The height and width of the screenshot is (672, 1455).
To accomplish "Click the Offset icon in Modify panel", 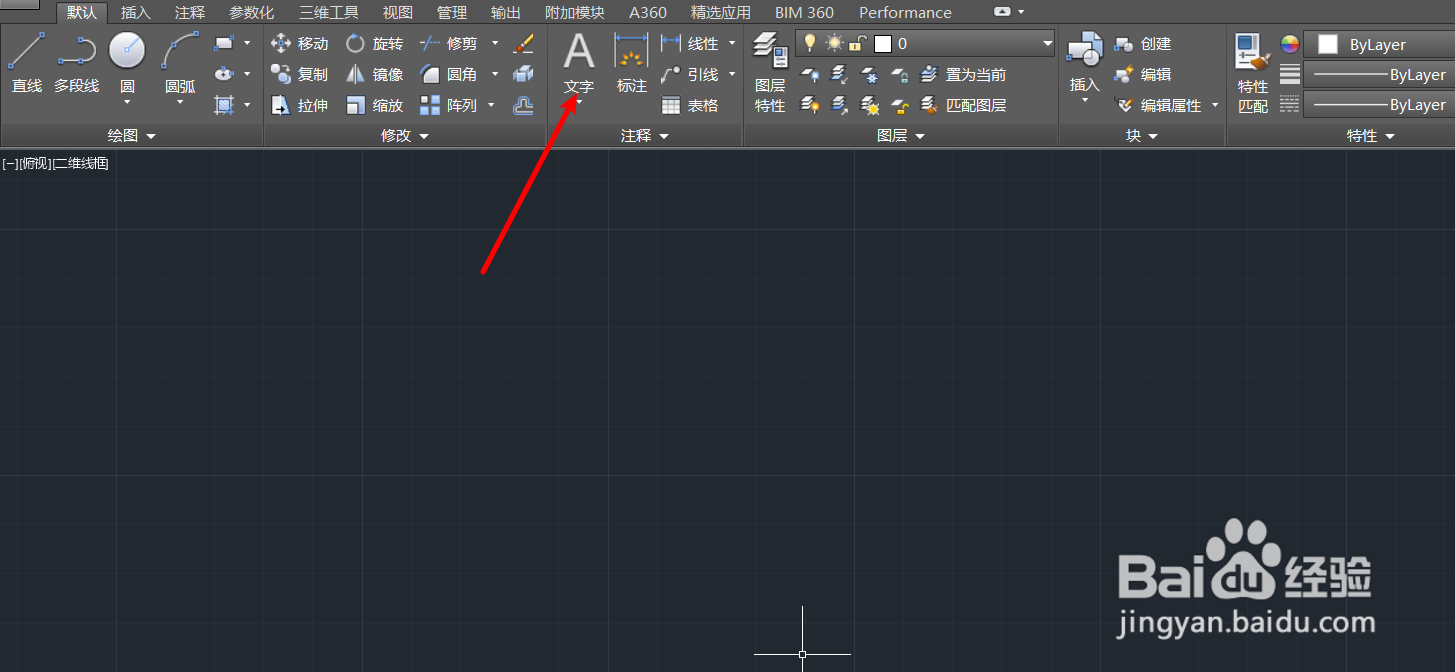I will click(x=523, y=105).
